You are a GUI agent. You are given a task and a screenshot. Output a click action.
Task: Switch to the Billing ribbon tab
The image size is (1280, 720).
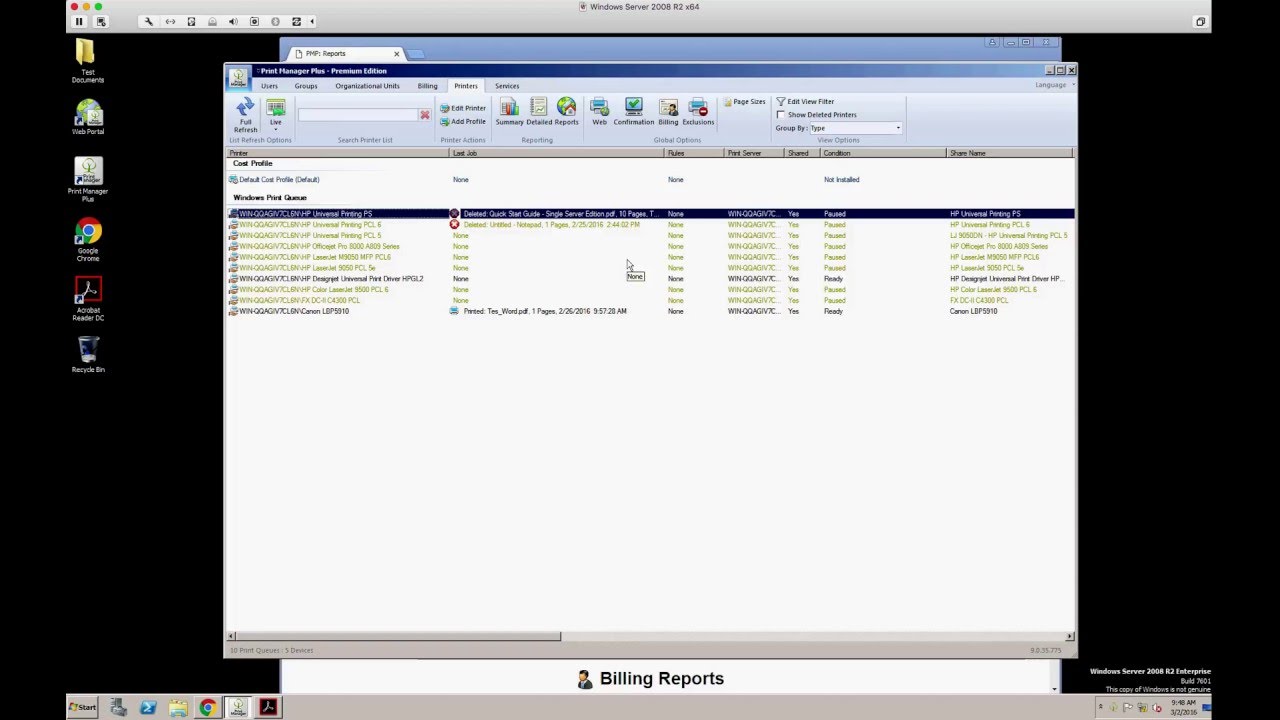427,86
